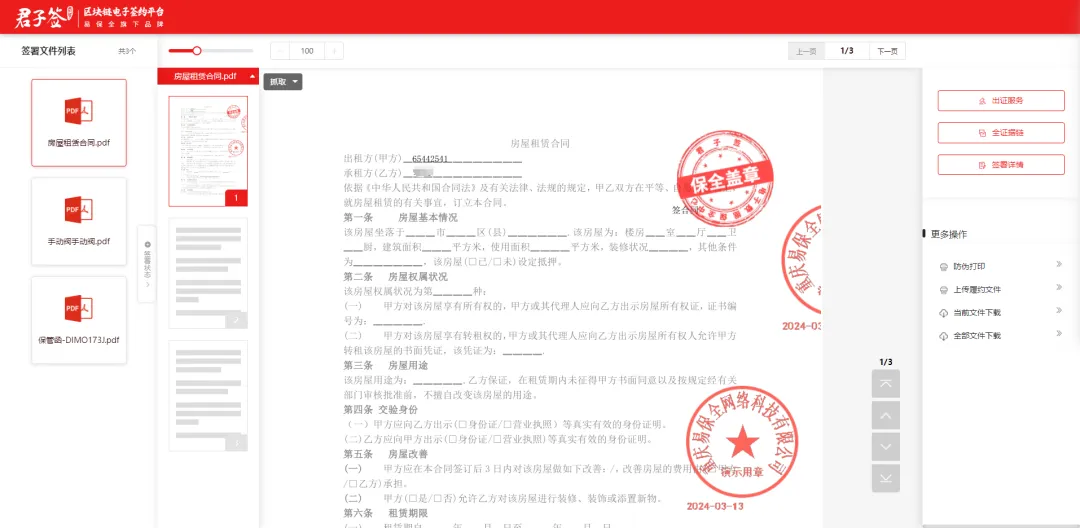This screenshot has width=1080, height=528.
Task: Click the date 2024-03-13 under the star seal
Action: [715, 506]
